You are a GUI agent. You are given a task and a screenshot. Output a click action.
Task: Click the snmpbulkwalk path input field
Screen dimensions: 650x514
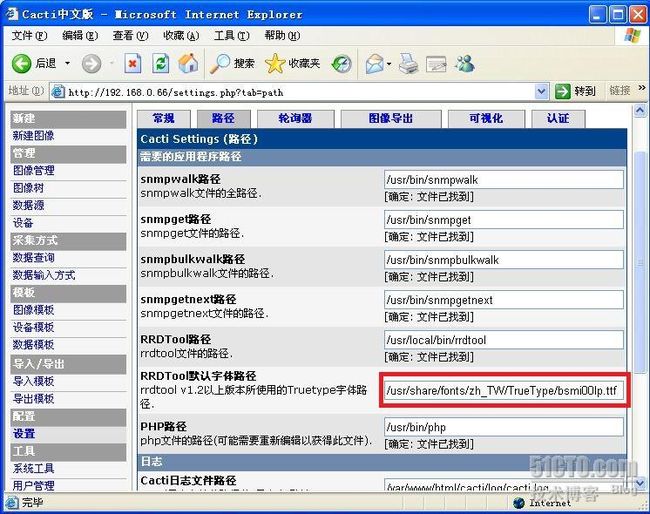(x=504, y=260)
